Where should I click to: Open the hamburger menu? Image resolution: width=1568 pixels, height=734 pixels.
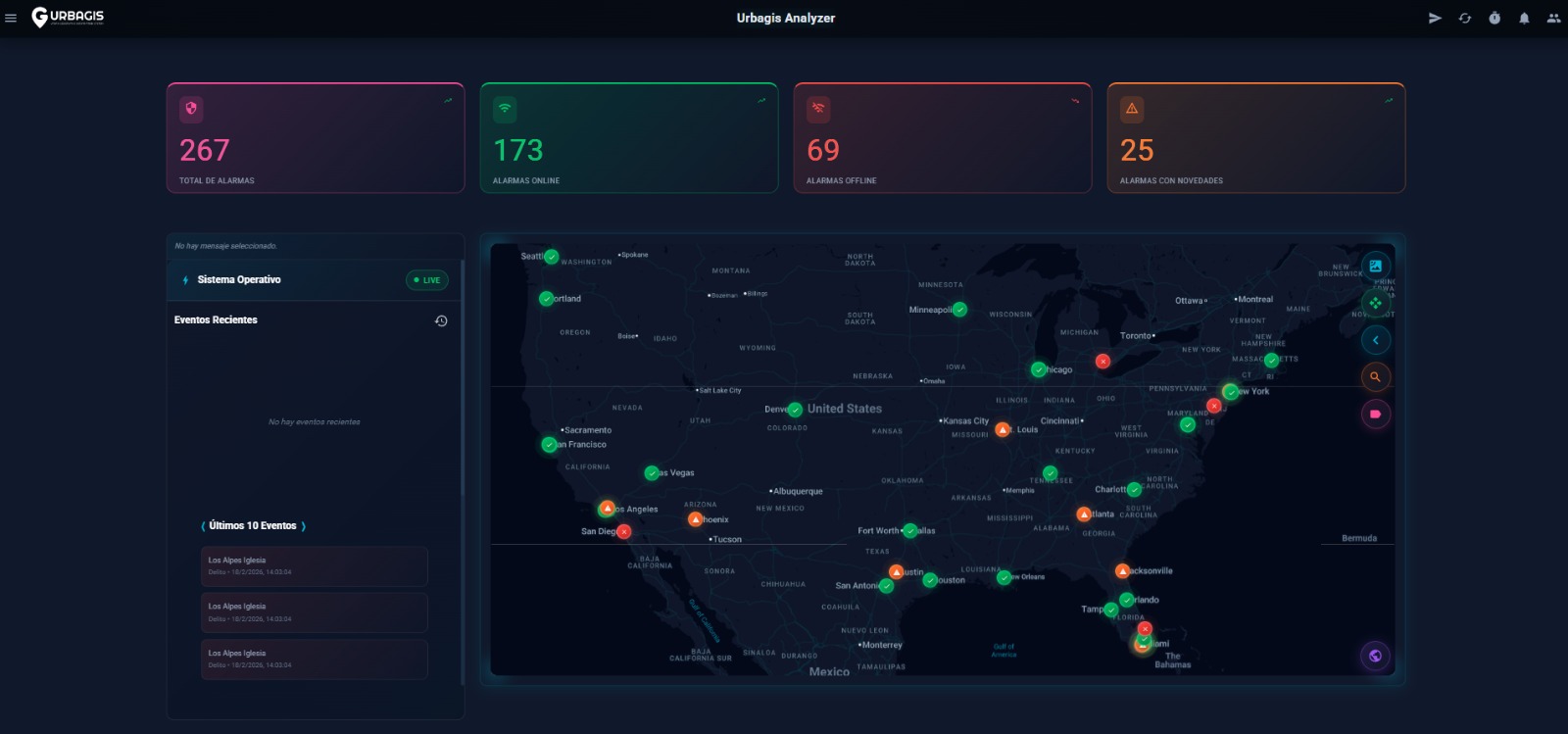[x=11, y=18]
